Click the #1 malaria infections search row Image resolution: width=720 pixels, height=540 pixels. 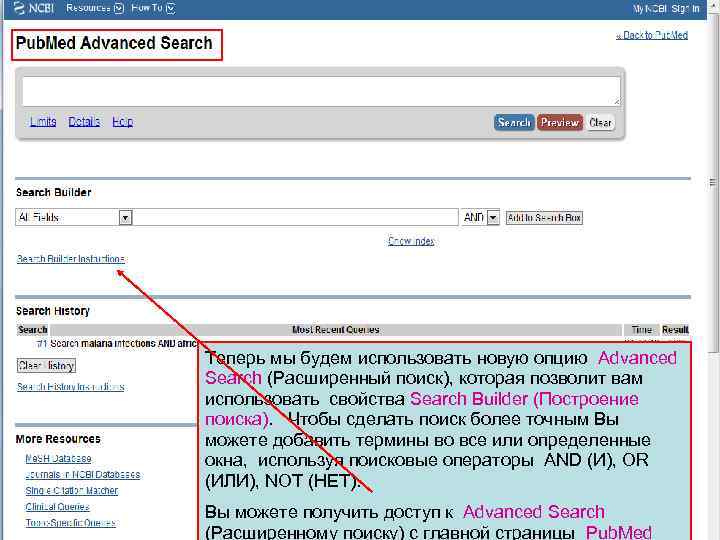tap(117, 343)
